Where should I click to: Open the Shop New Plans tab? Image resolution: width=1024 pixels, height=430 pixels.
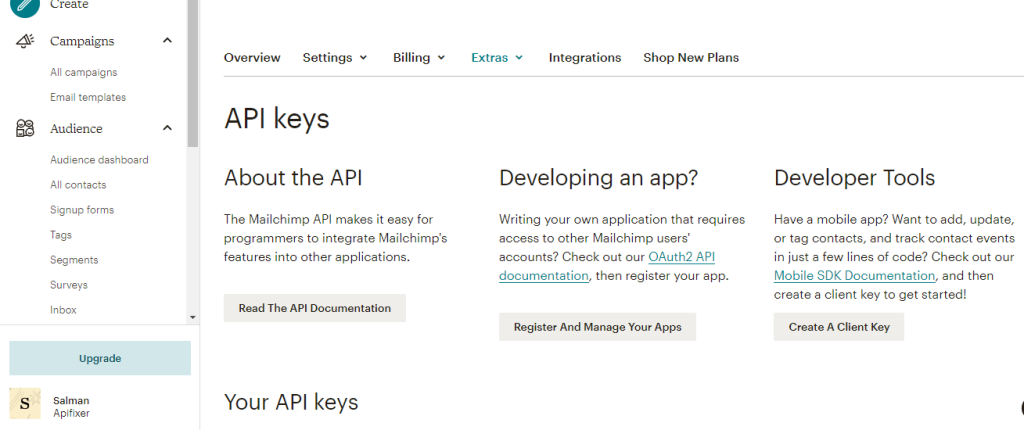pos(691,58)
